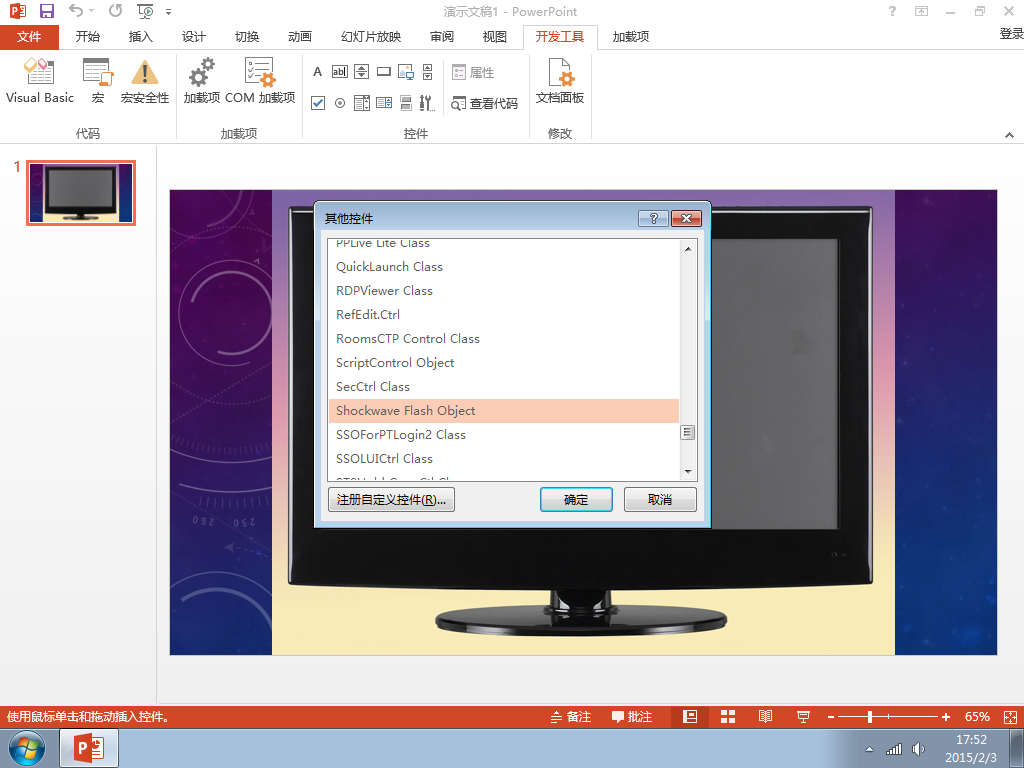Image resolution: width=1024 pixels, height=768 pixels.
Task: Collapse the ribbon with chevron
Action: (x=1009, y=135)
